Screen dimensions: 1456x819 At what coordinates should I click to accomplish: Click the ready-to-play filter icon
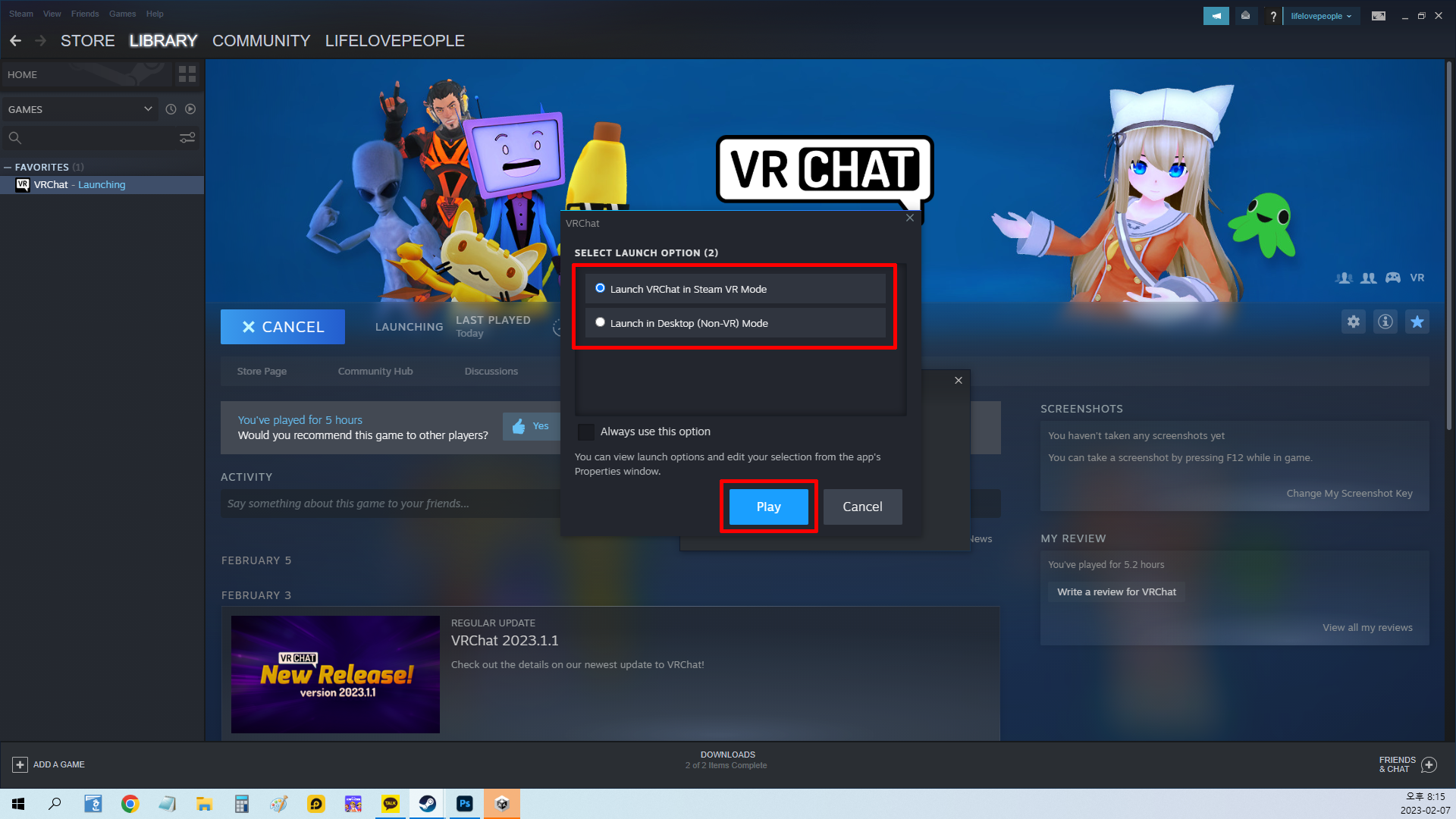click(x=190, y=109)
